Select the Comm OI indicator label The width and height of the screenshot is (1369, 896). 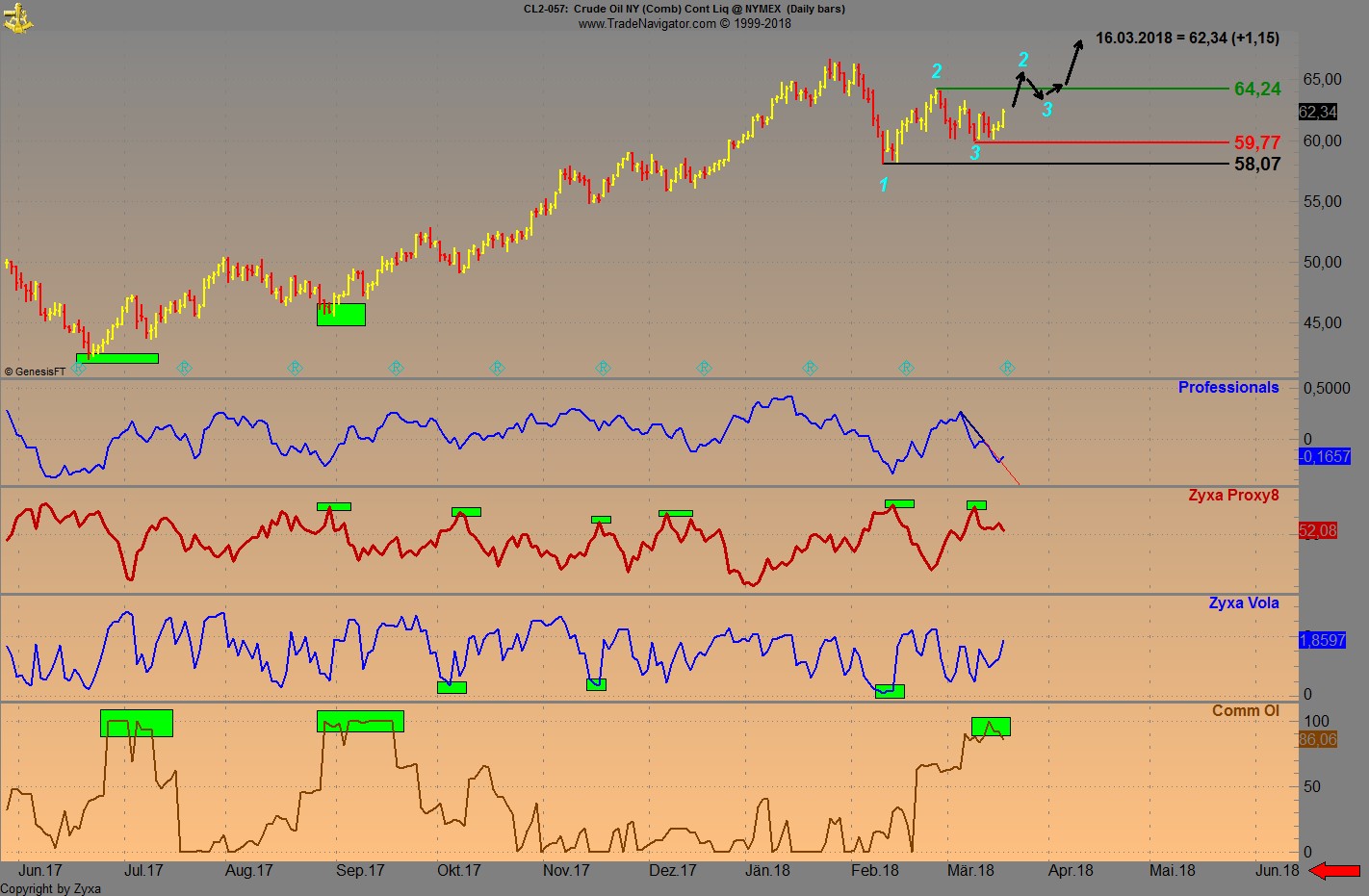click(1246, 711)
